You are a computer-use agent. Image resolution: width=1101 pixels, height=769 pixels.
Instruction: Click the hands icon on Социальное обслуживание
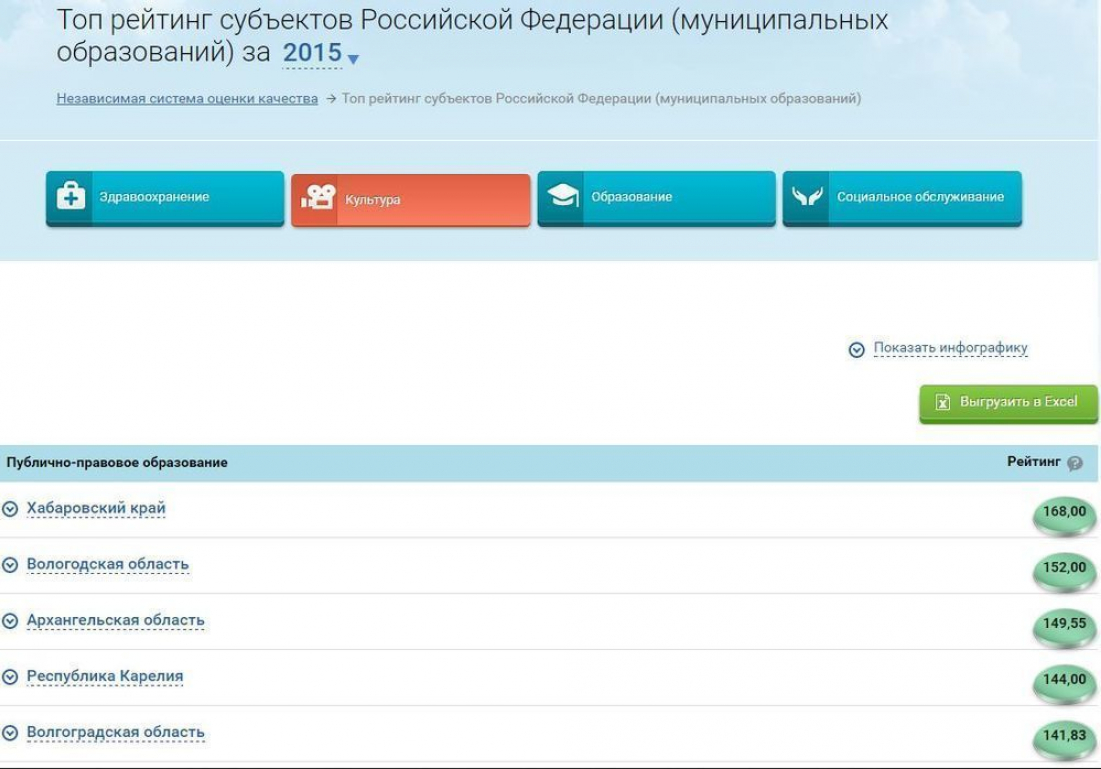(807, 196)
